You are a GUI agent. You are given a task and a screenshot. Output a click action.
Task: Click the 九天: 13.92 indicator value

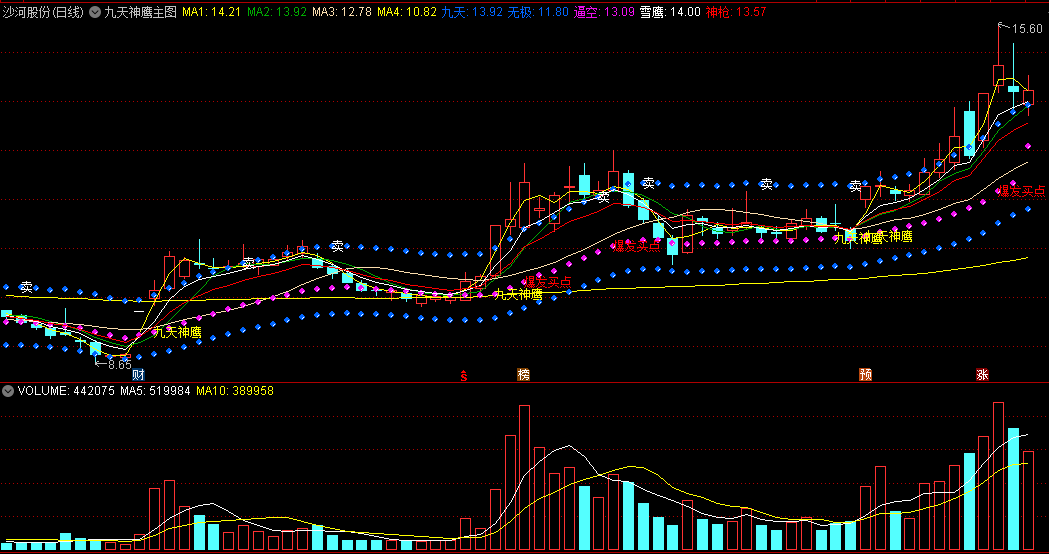(x=472, y=12)
